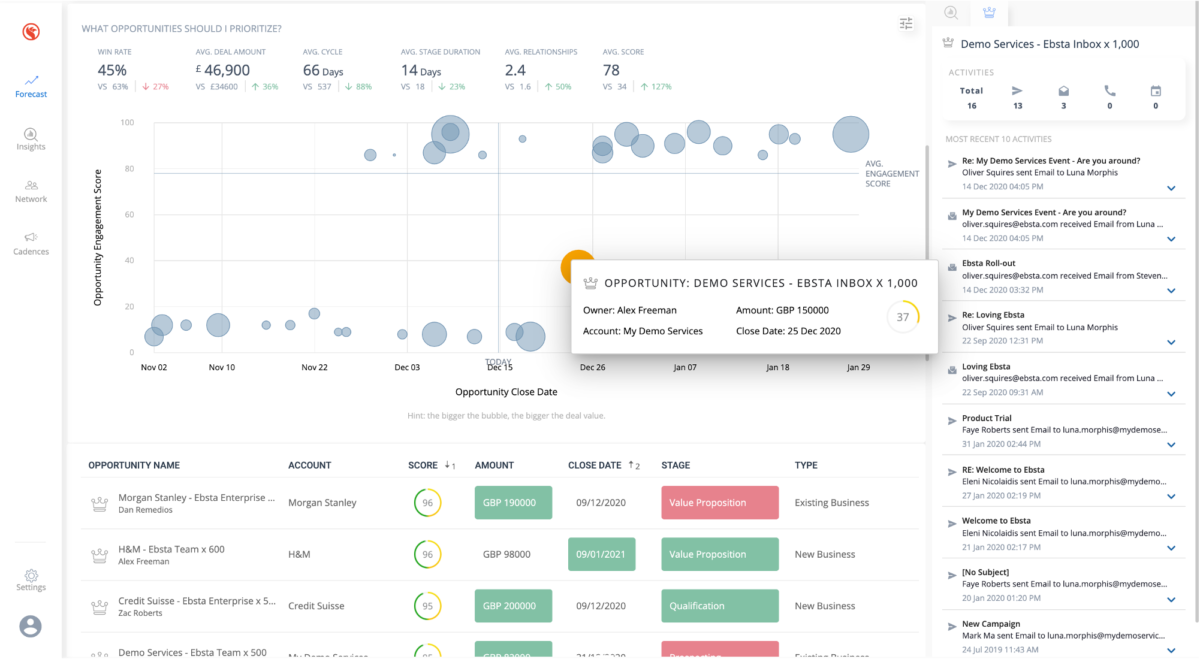Expand the 'Product Trial' activity entry

(x=1171, y=446)
